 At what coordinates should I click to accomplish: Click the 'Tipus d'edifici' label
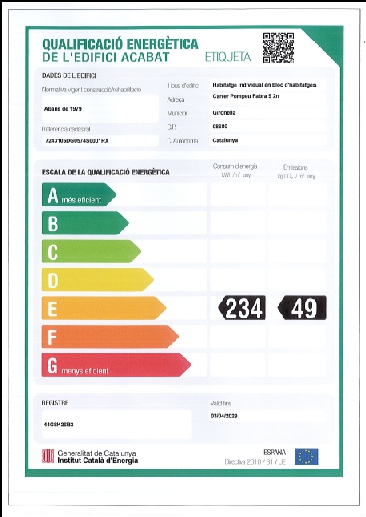tap(183, 86)
